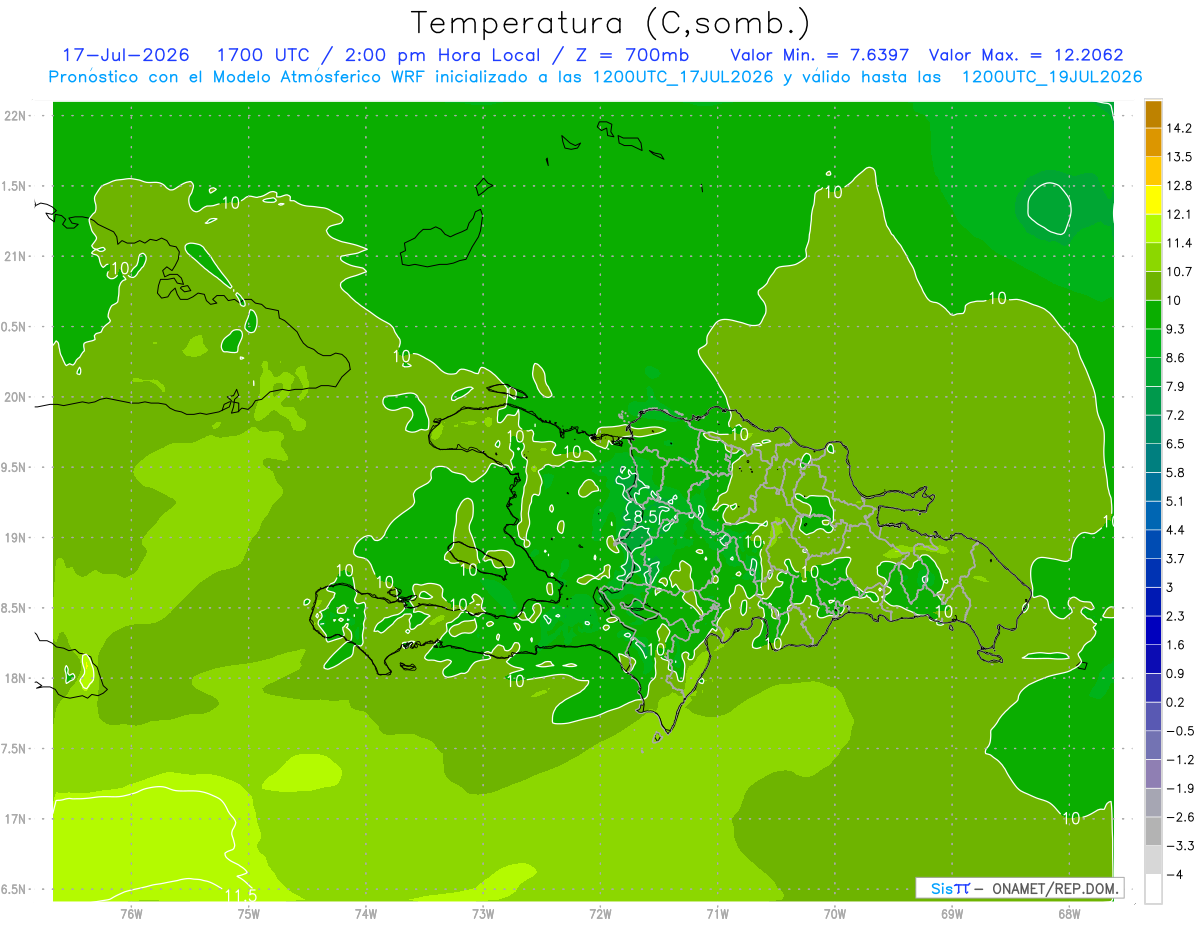
Task: Click the legend value '9.3'
Action: [x=1176, y=329]
